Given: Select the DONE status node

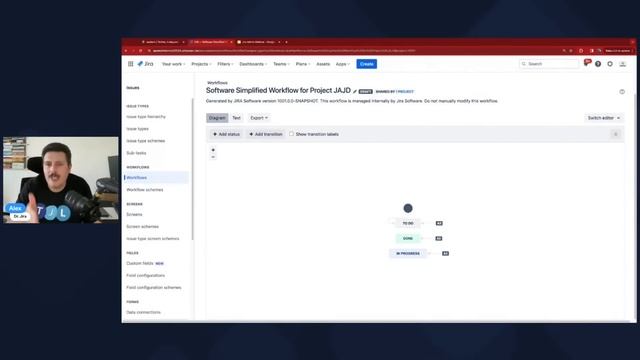Looking at the screenshot, I should coord(408,238).
